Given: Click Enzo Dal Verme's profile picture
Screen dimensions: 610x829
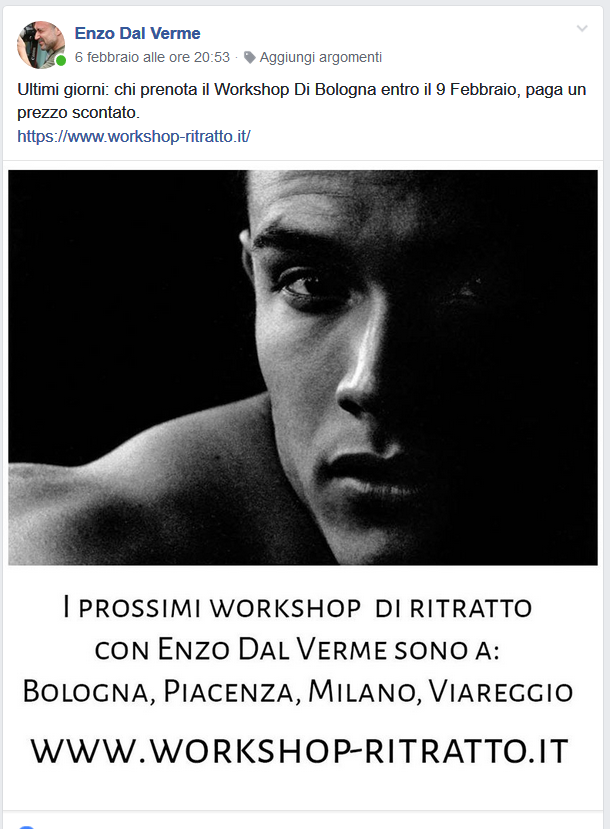Looking at the screenshot, I should 41,45.
